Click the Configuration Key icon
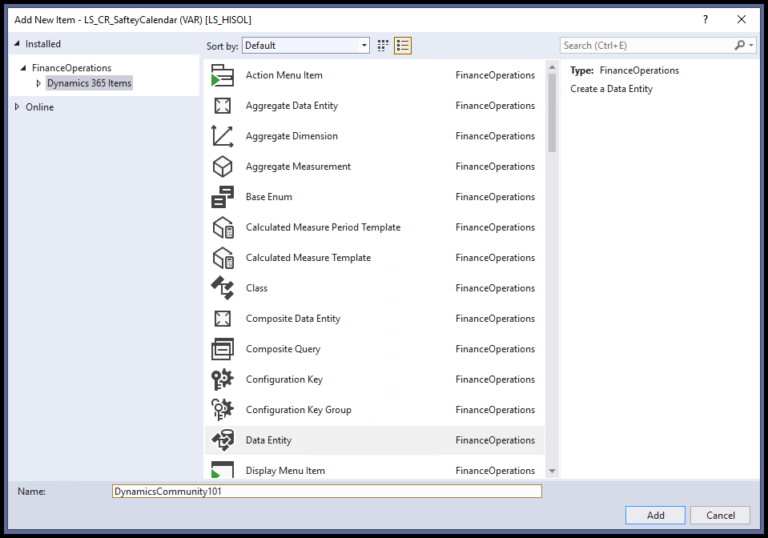This screenshot has width=768, height=538. coord(222,379)
